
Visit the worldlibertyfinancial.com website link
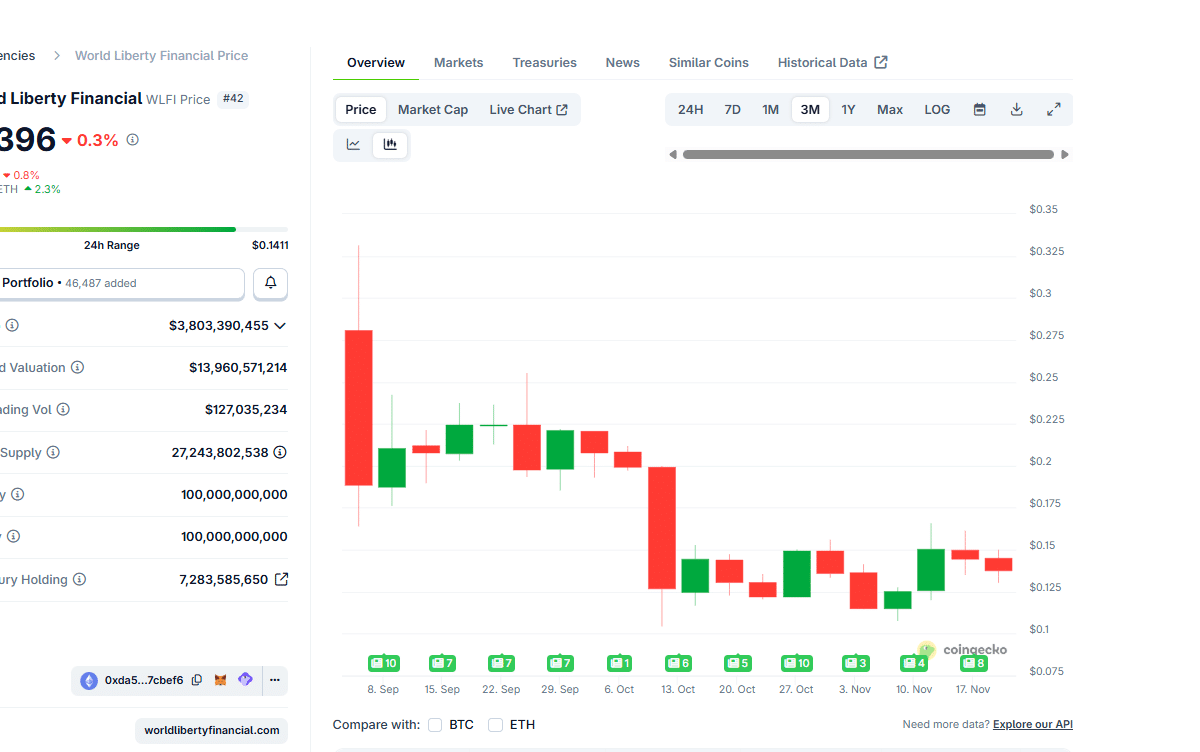(x=212, y=730)
